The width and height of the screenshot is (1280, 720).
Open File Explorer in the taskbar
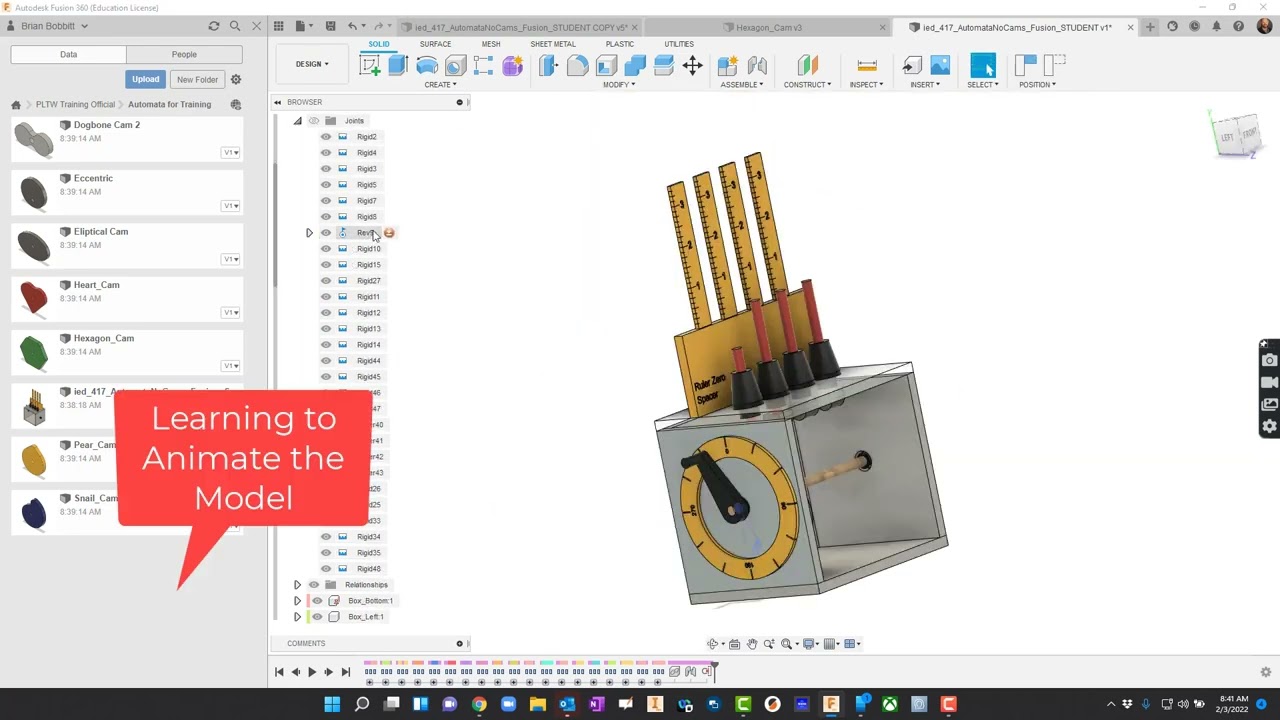click(x=538, y=704)
